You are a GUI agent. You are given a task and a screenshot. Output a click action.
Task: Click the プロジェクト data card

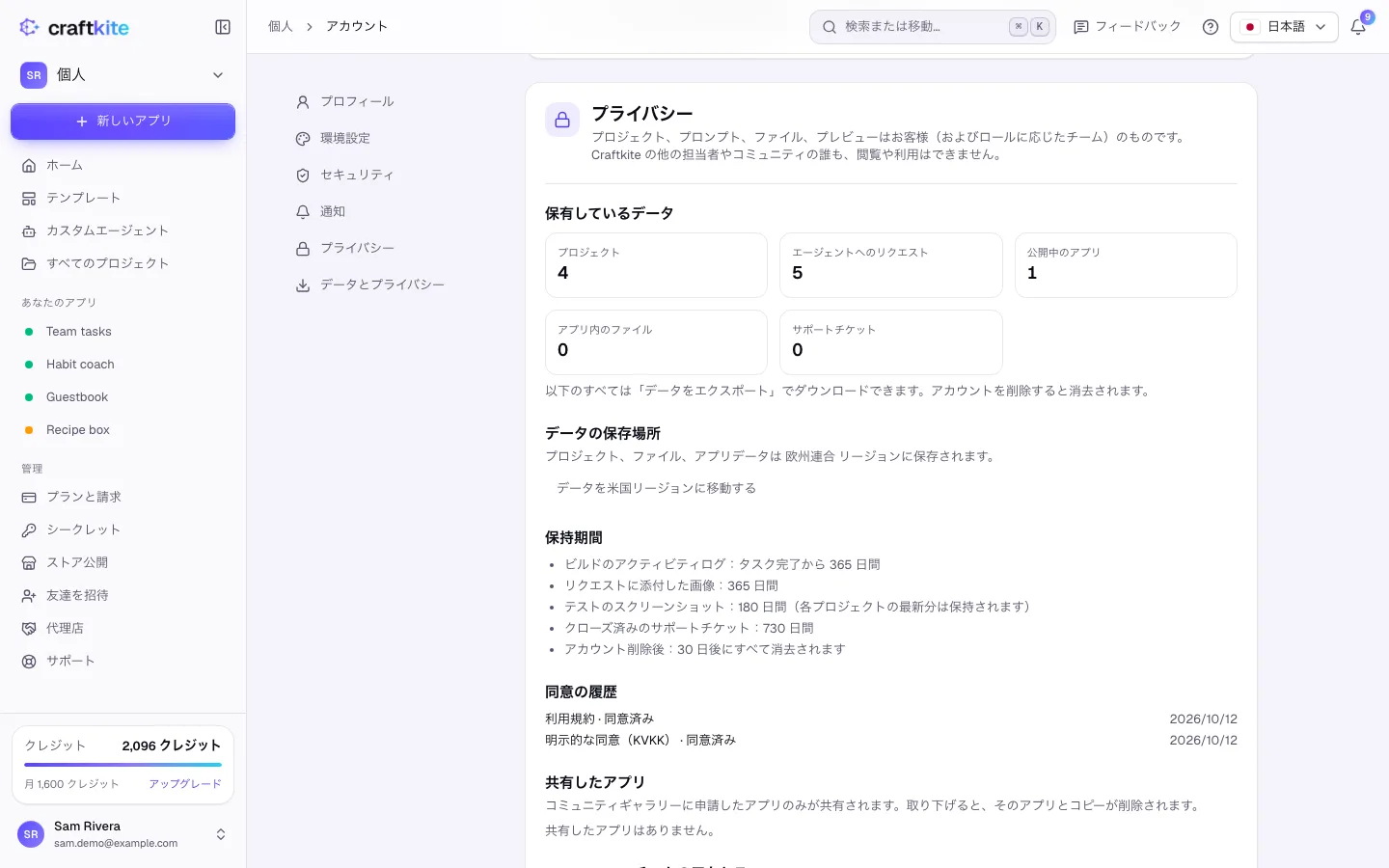click(x=656, y=265)
